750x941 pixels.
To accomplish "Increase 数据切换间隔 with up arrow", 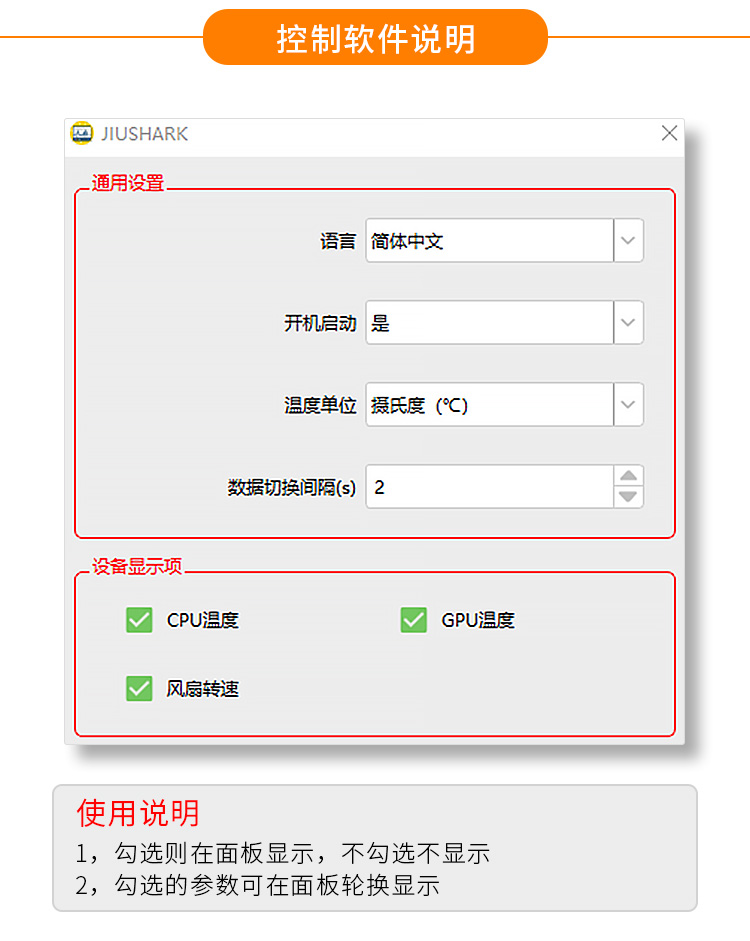I will 628,476.
